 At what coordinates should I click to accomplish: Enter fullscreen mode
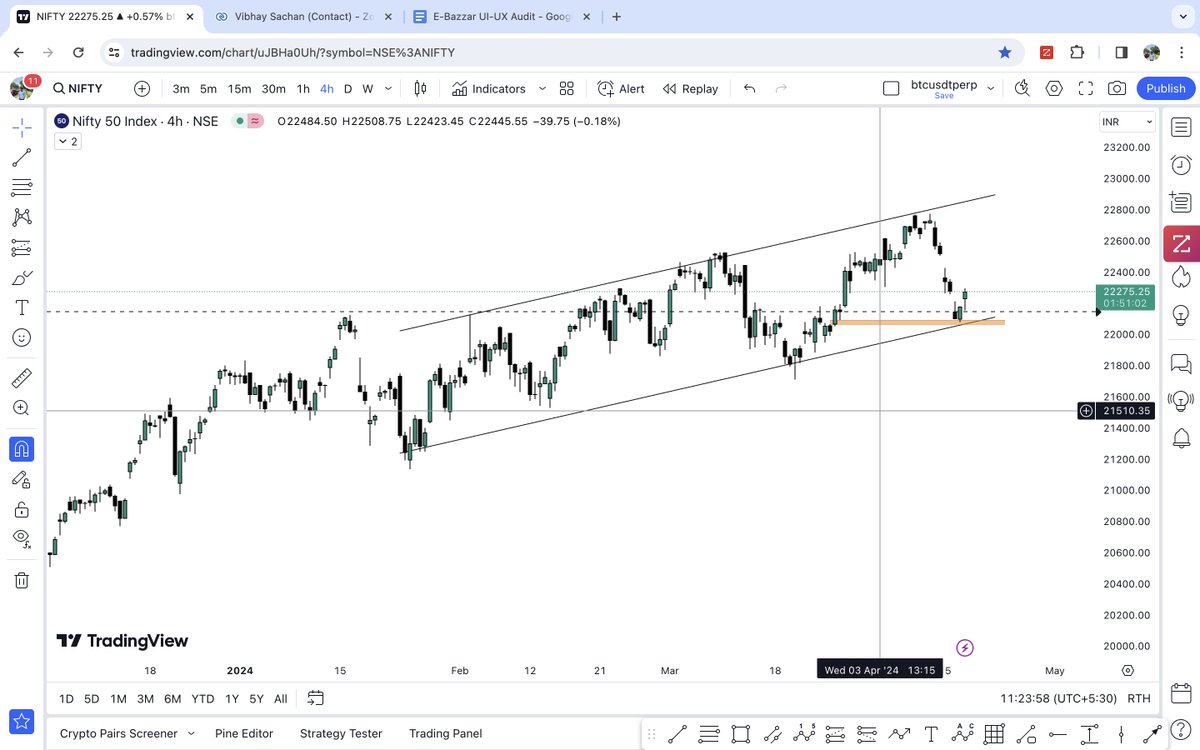coord(1086,88)
